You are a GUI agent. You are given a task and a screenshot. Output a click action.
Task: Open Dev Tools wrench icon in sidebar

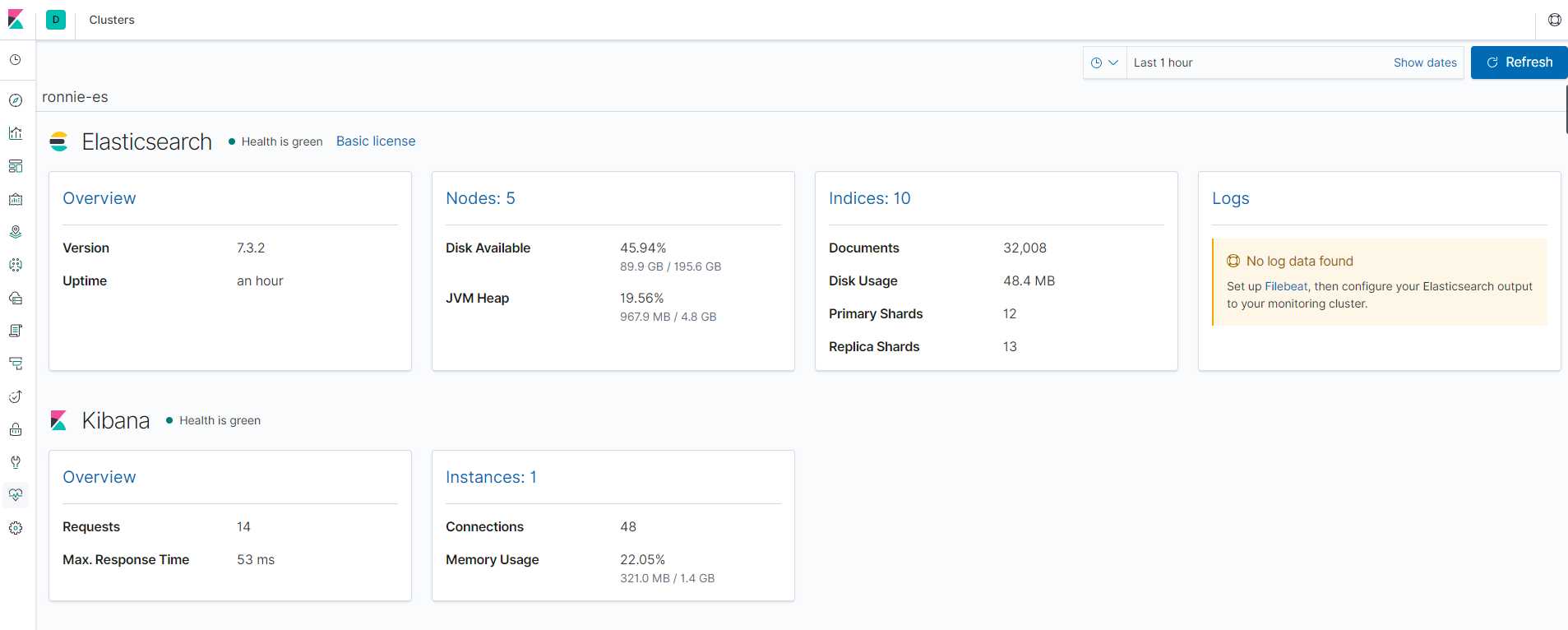16,462
